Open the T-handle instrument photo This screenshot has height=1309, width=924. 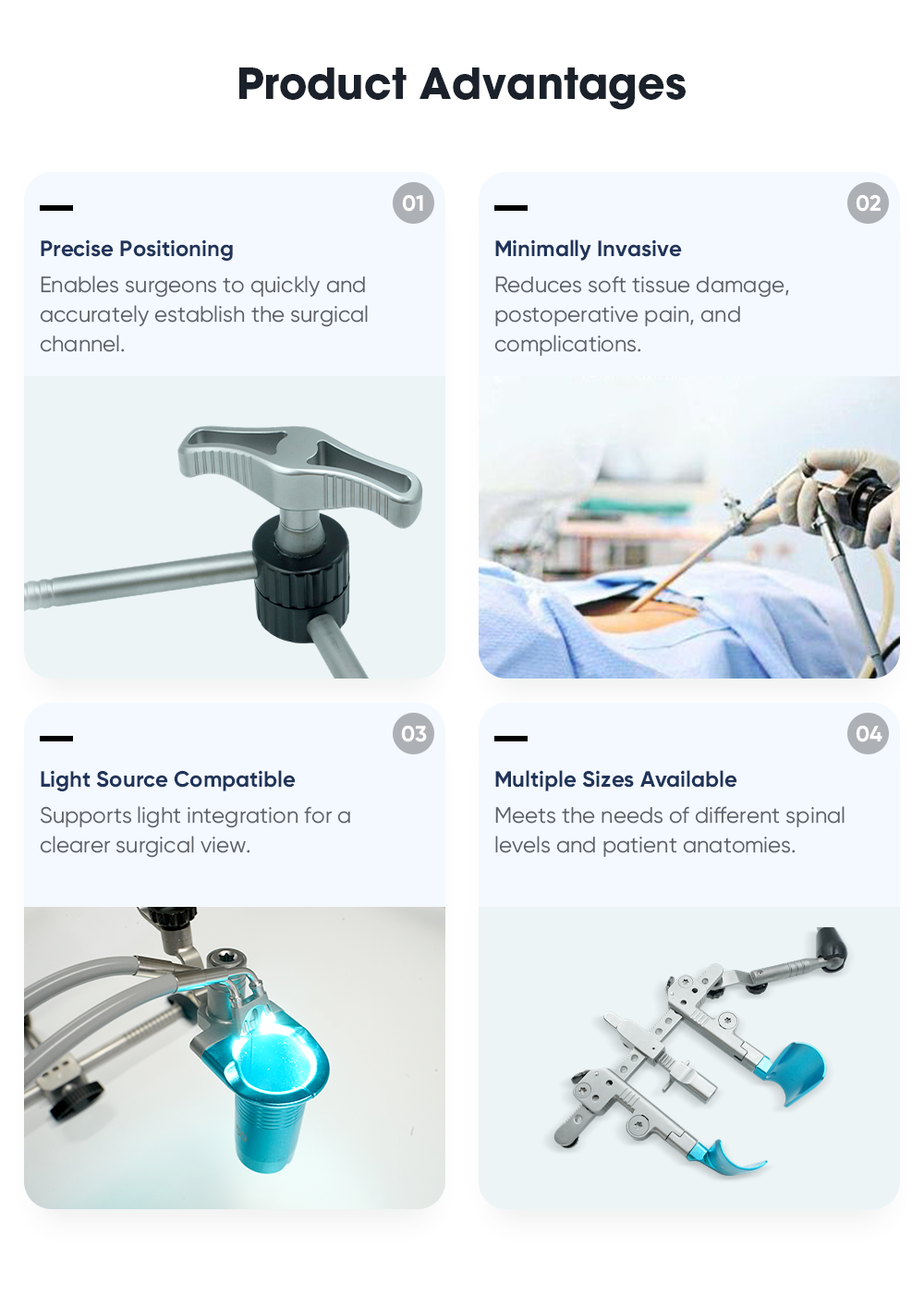[x=235, y=527]
